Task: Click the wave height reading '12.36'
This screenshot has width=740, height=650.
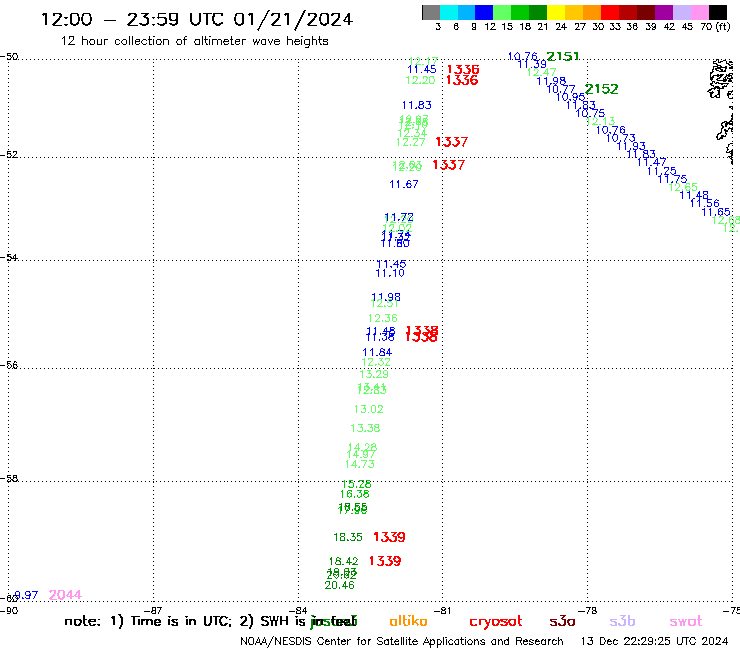Action: click(x=383, y=318)
